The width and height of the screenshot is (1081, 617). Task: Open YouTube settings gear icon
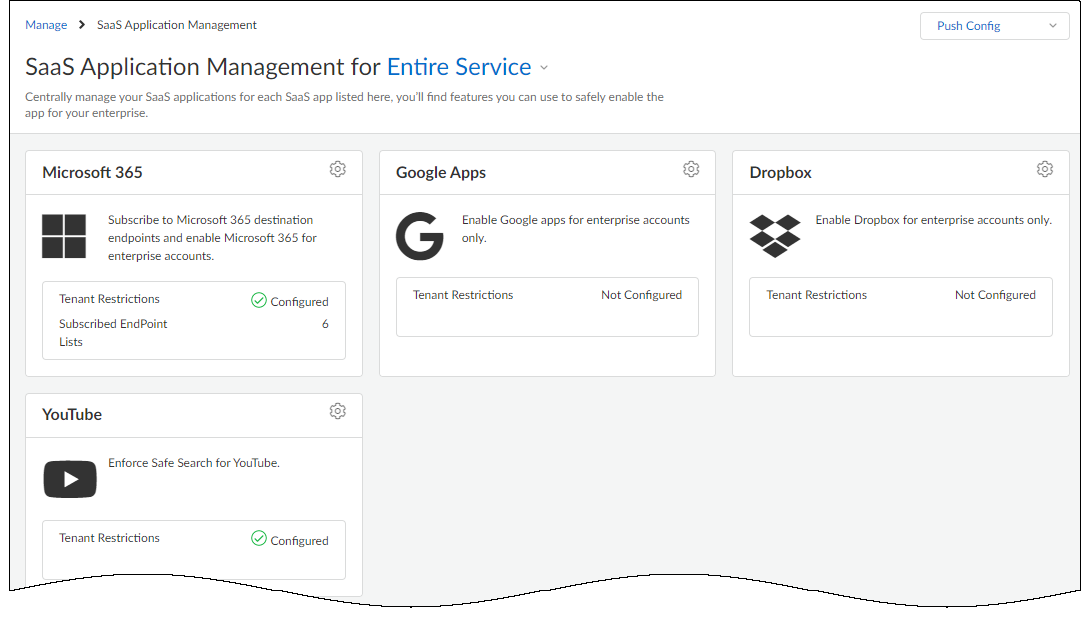click(337, 412)
